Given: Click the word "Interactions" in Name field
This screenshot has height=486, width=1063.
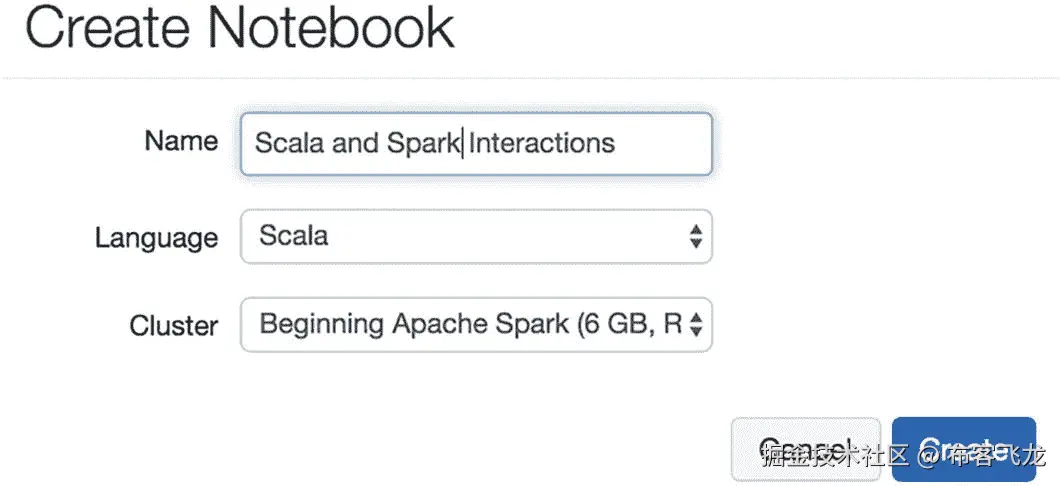Looking at the screenshot, I should tap(541, 143).
